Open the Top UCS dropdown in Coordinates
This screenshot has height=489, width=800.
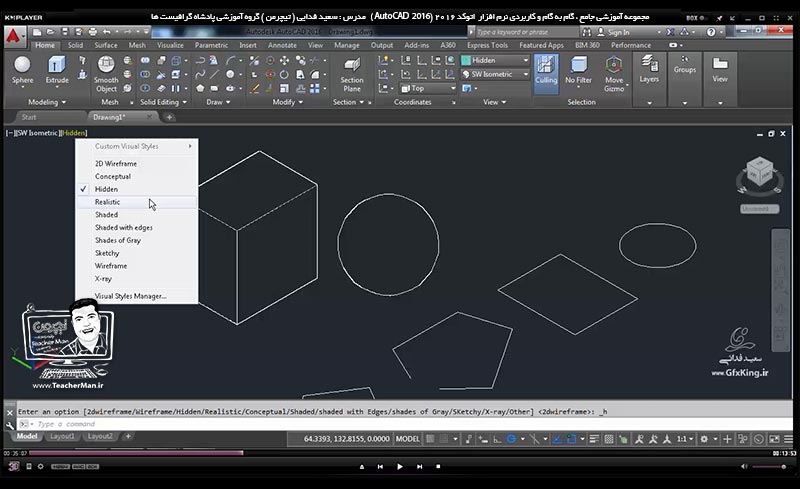pos(428,88)
